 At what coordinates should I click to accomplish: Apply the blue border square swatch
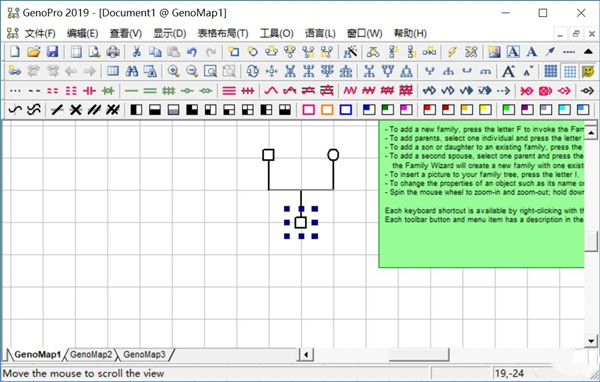pos(346,110)
